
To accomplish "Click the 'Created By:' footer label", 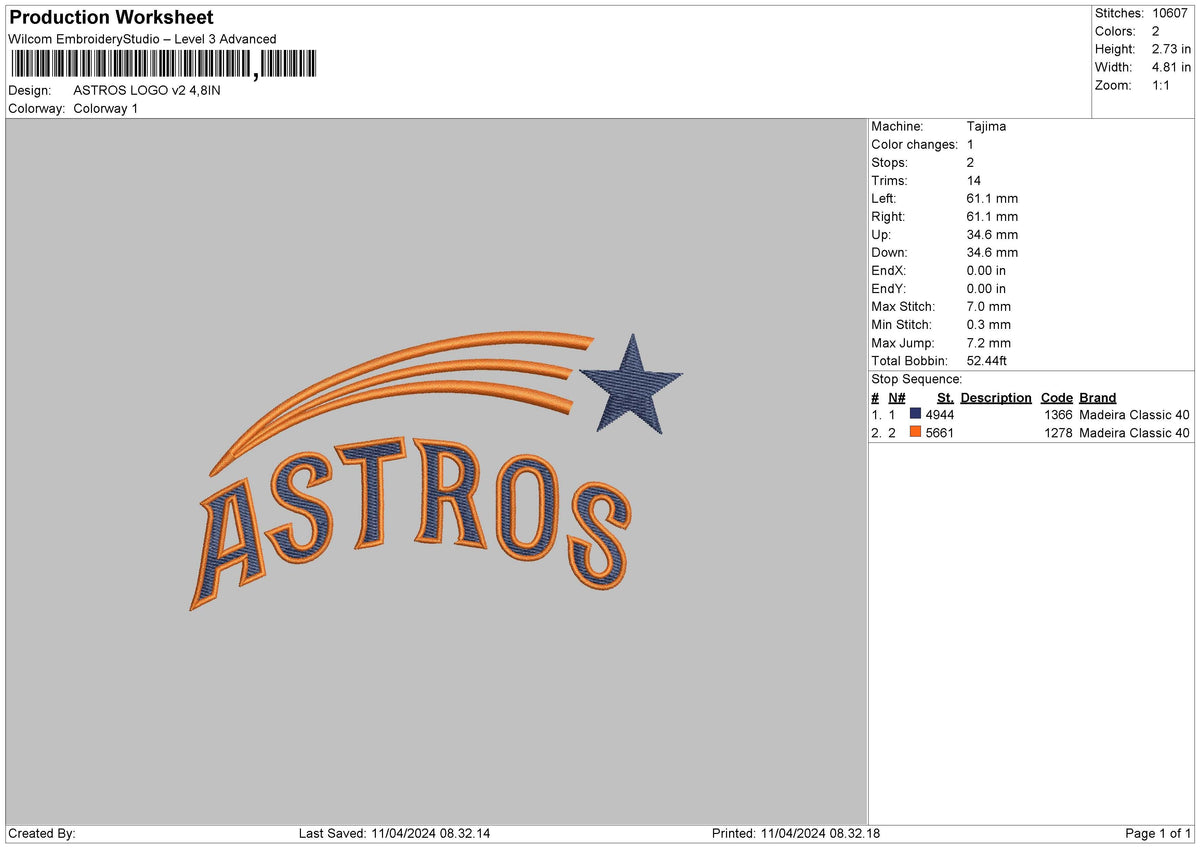I will [x=42, y=833].
